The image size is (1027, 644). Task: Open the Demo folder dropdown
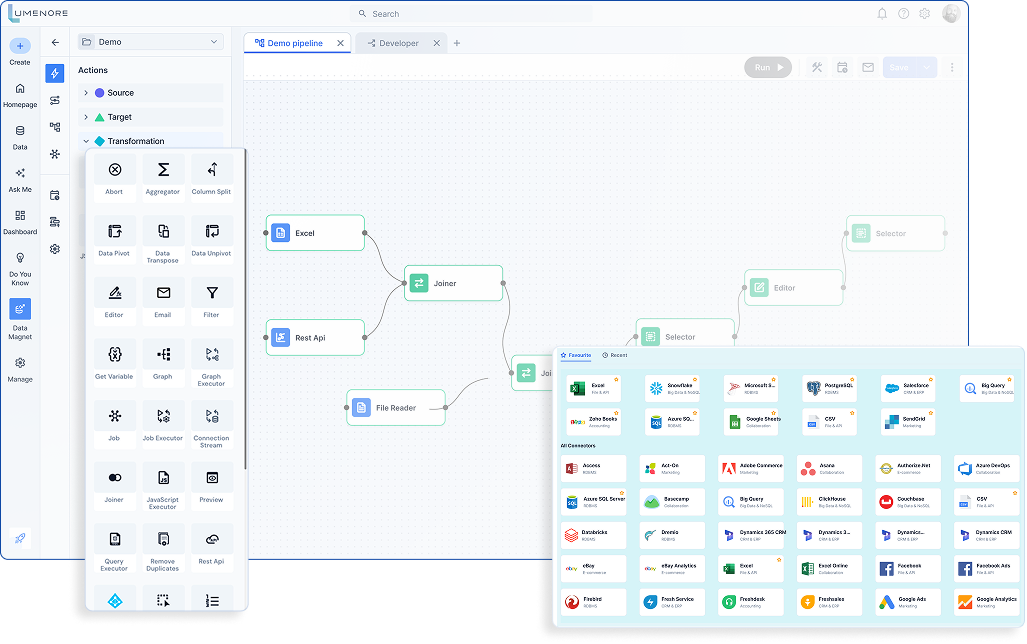(151, 42)
